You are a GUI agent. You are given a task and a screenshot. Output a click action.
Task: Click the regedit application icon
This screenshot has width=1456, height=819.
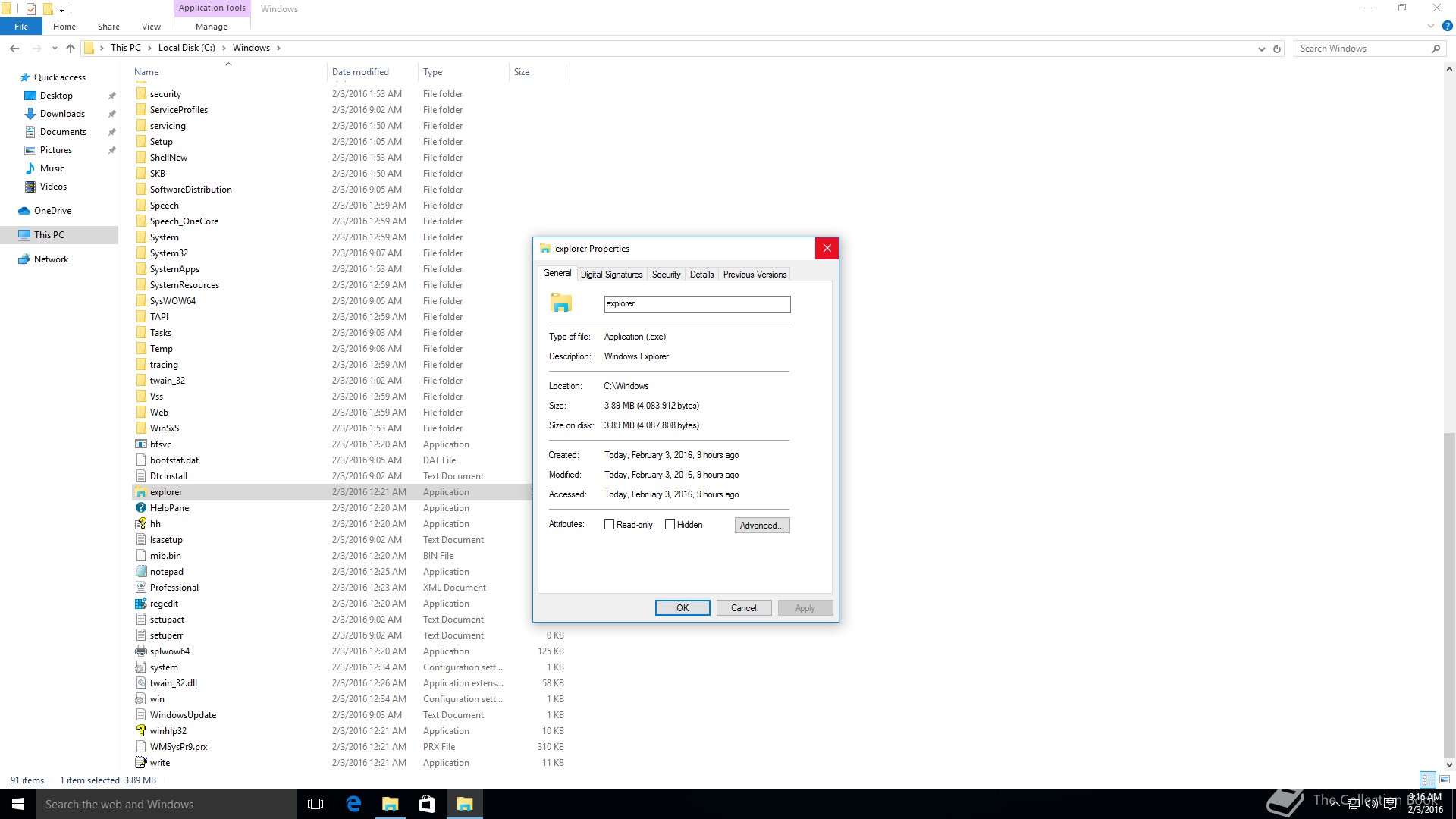[140, 604]
